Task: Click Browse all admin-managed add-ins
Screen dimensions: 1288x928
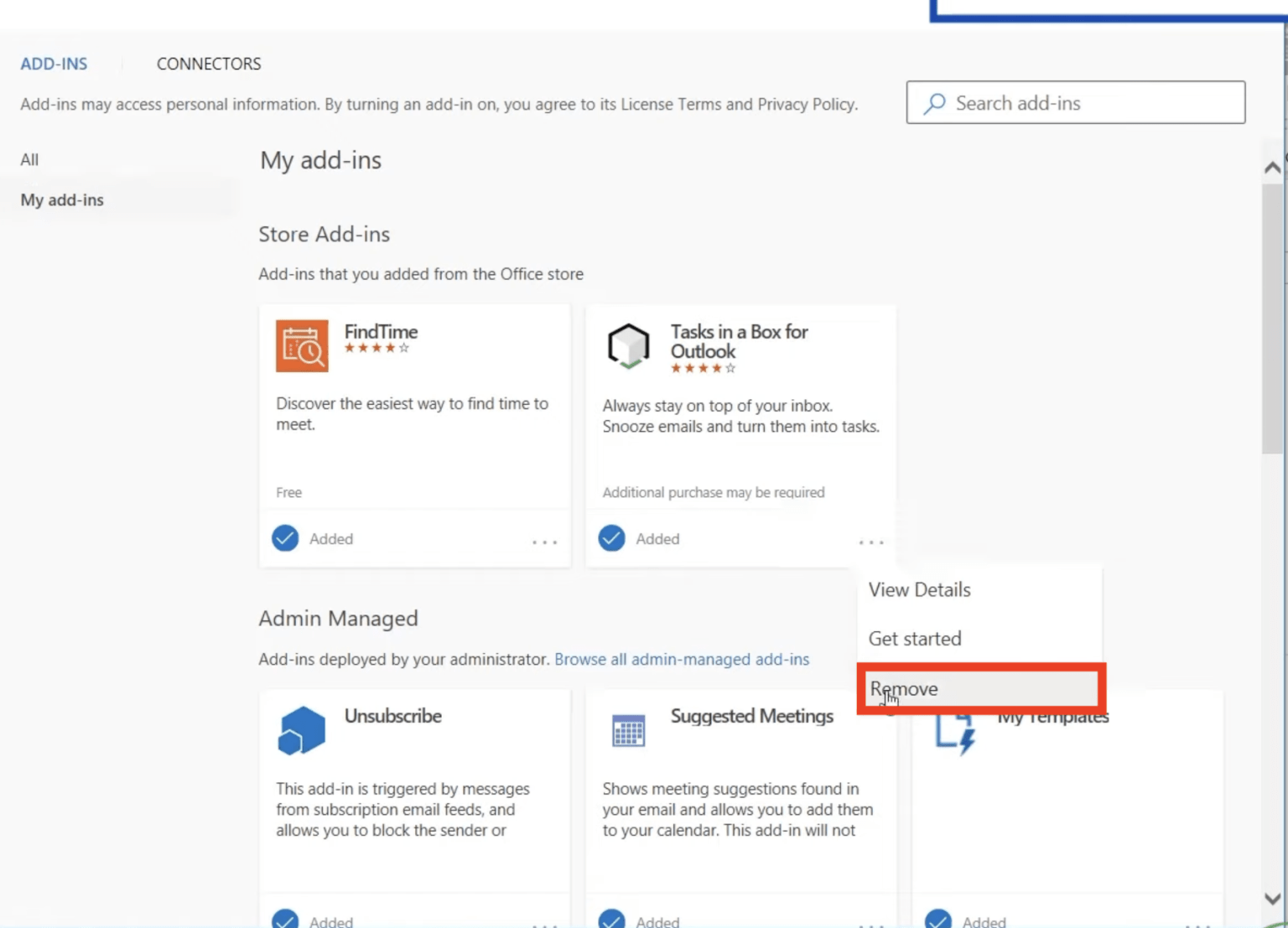Action: (x=682, y=659)
